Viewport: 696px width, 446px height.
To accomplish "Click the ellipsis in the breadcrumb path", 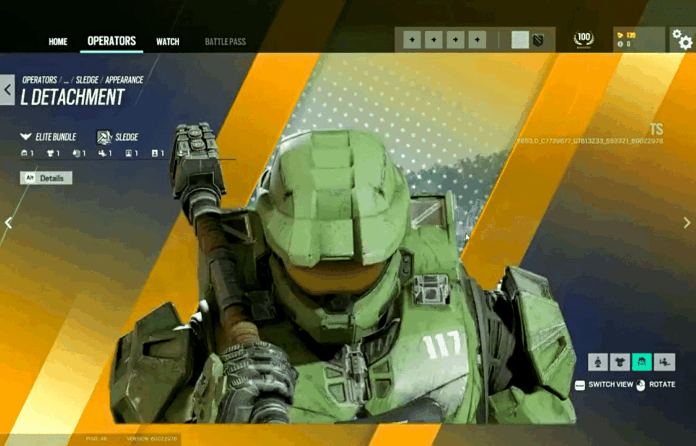I will pos(66,80).
